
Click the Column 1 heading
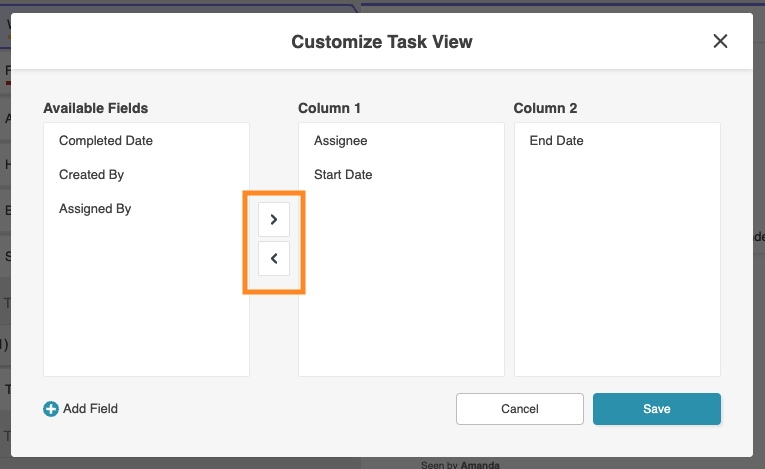click(x=327, y=108)
